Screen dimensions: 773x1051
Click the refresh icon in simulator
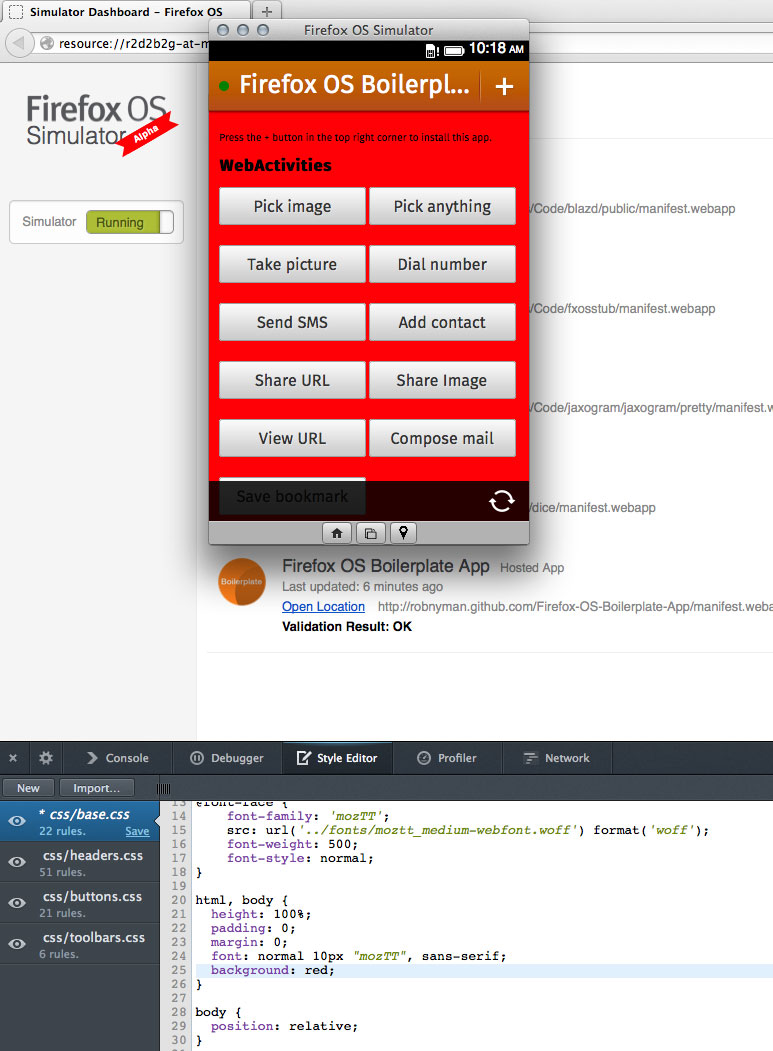(501, 501)
